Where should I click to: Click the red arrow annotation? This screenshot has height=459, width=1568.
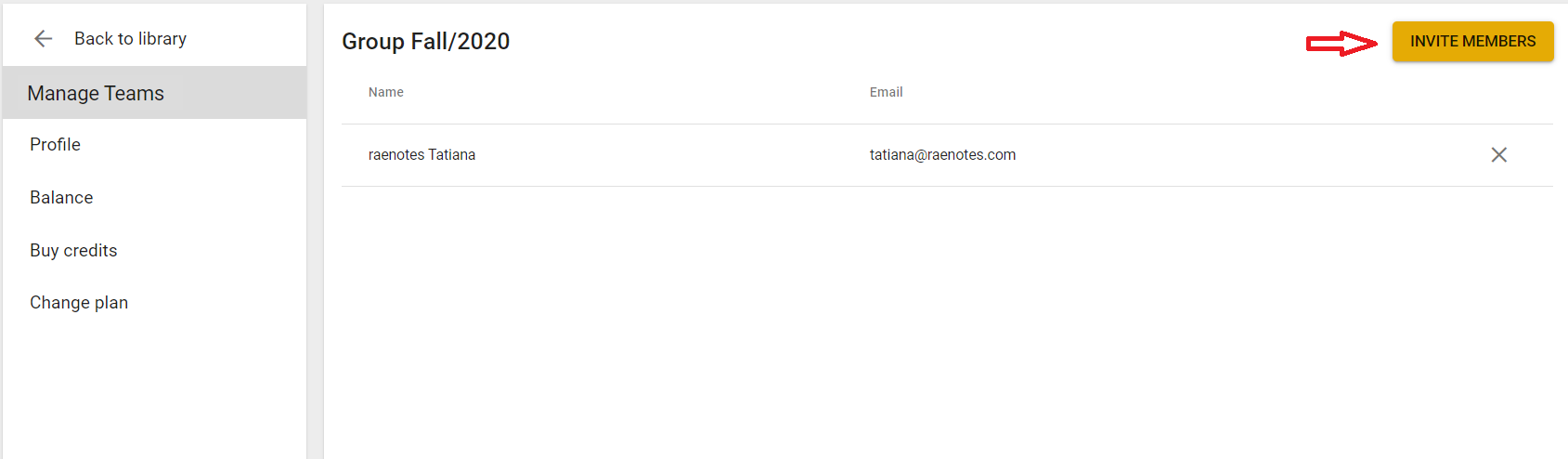[1341, 43]
